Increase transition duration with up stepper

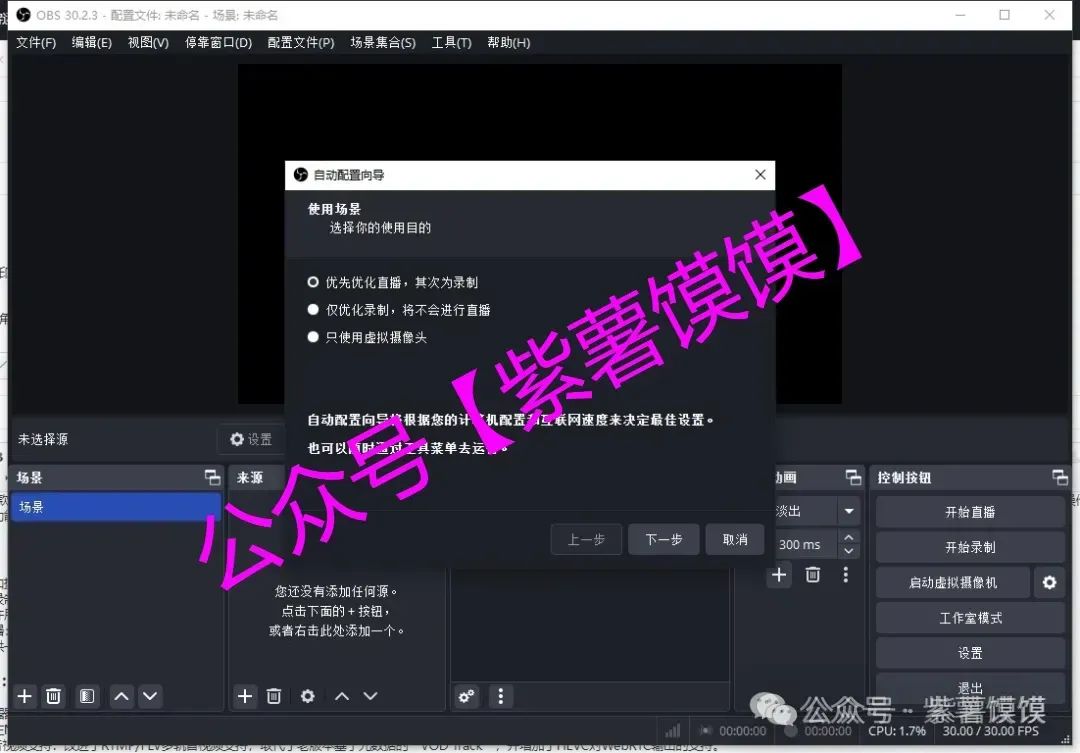849,537
